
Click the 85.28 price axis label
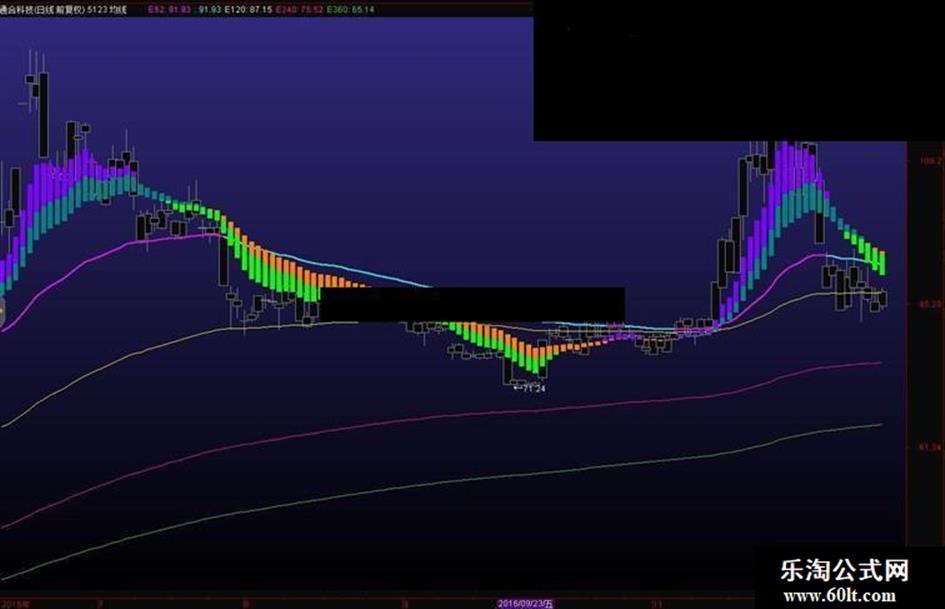(x=931, y=304)
